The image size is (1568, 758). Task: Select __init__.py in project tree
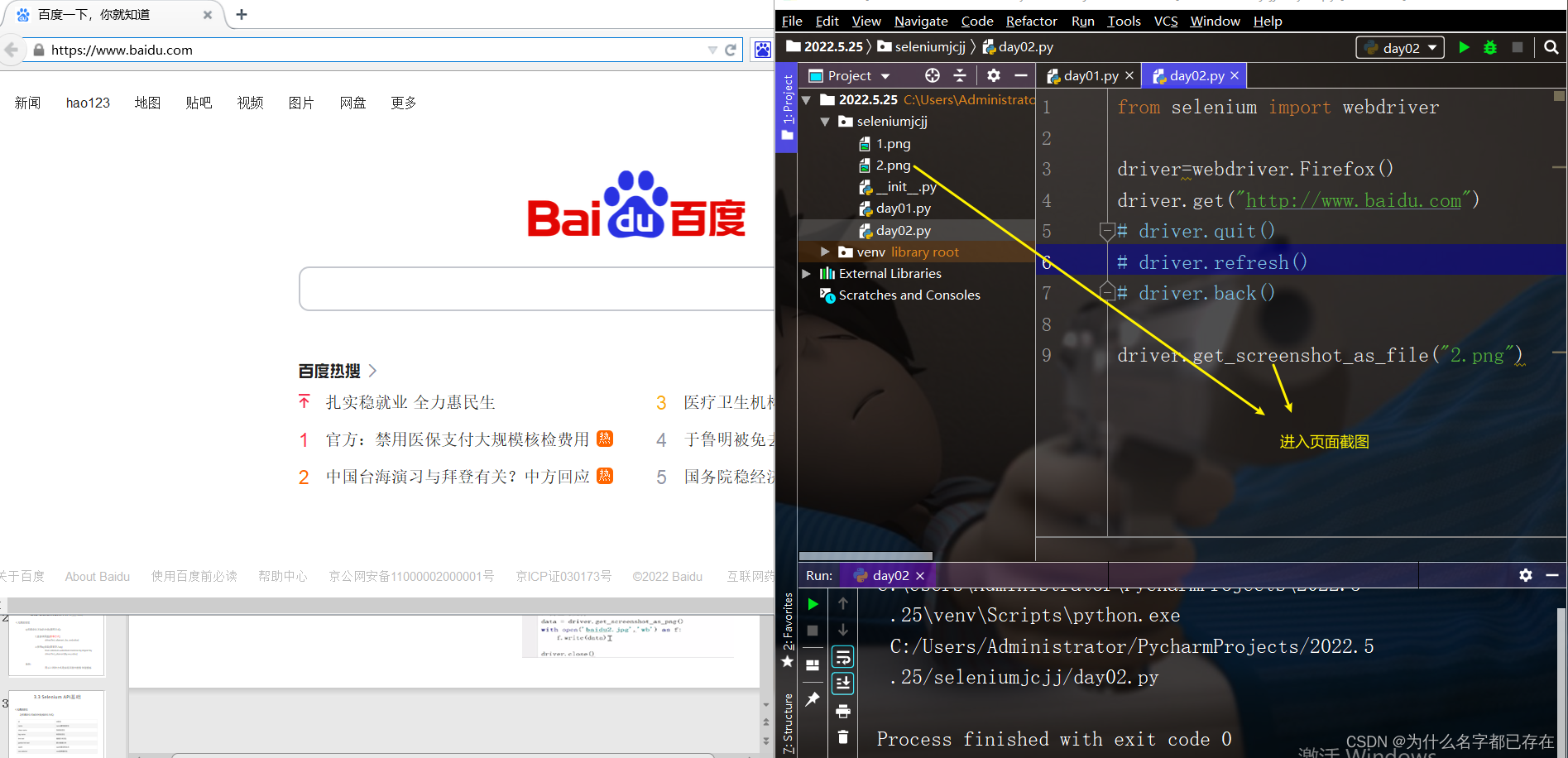(x=906, y=186)
